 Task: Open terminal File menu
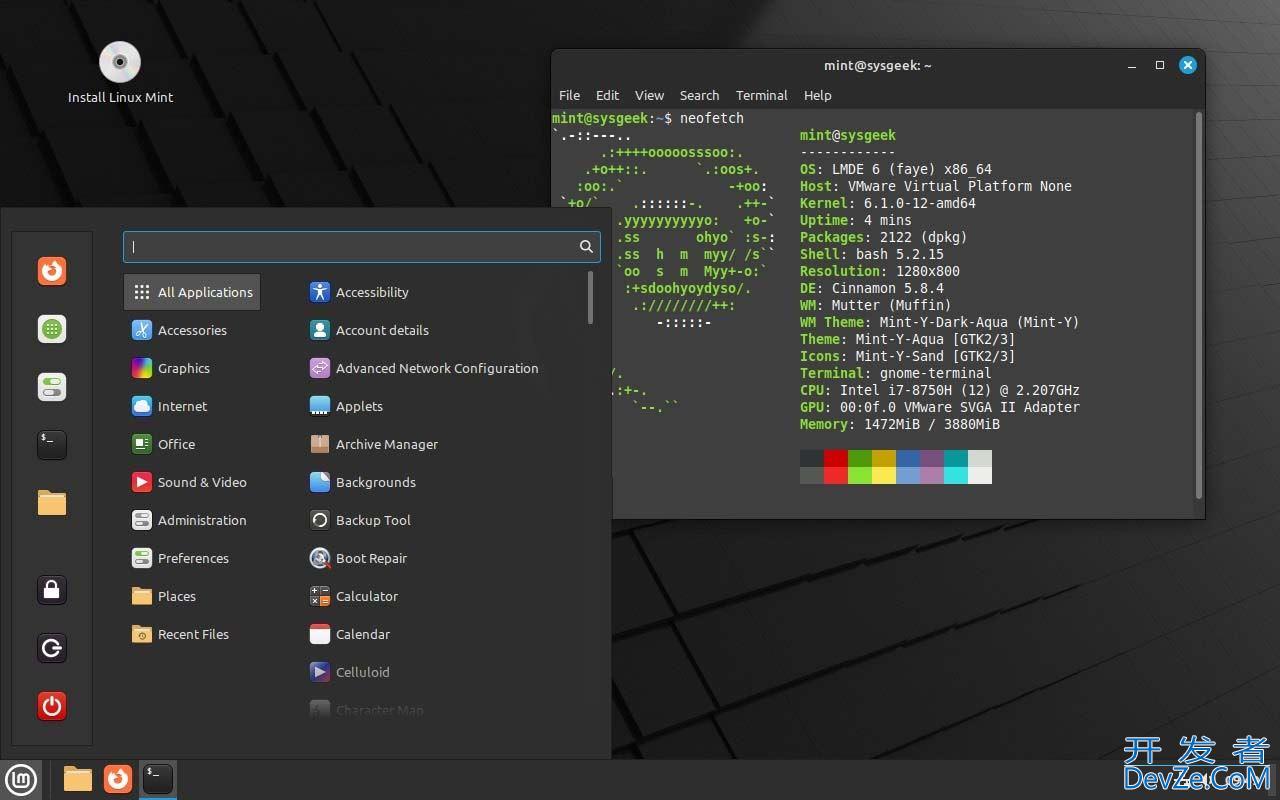[x=569, y=95]
